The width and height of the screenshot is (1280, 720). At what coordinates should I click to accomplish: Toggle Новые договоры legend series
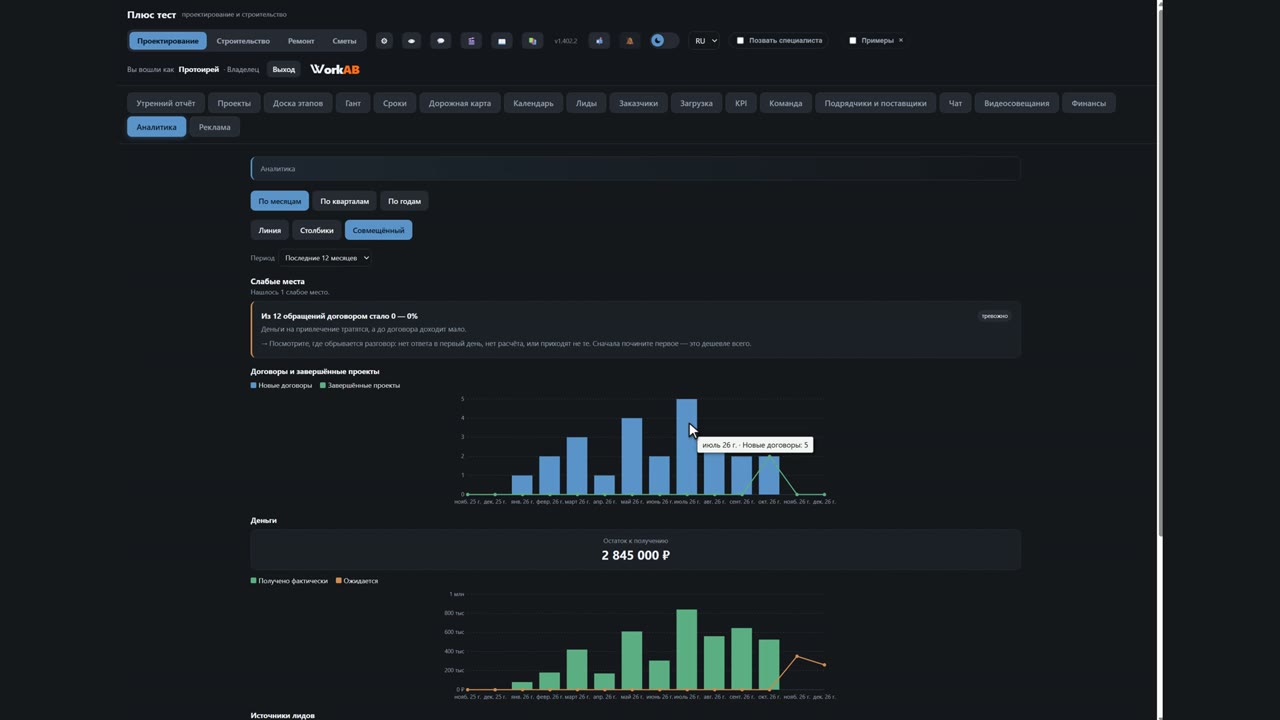pyautogui.click(x=281, y=385)
